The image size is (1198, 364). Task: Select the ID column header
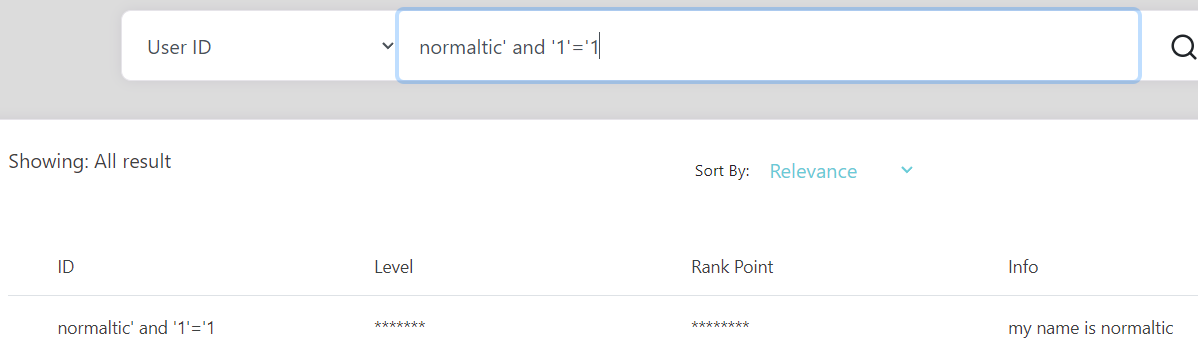[x=66, y=267]
